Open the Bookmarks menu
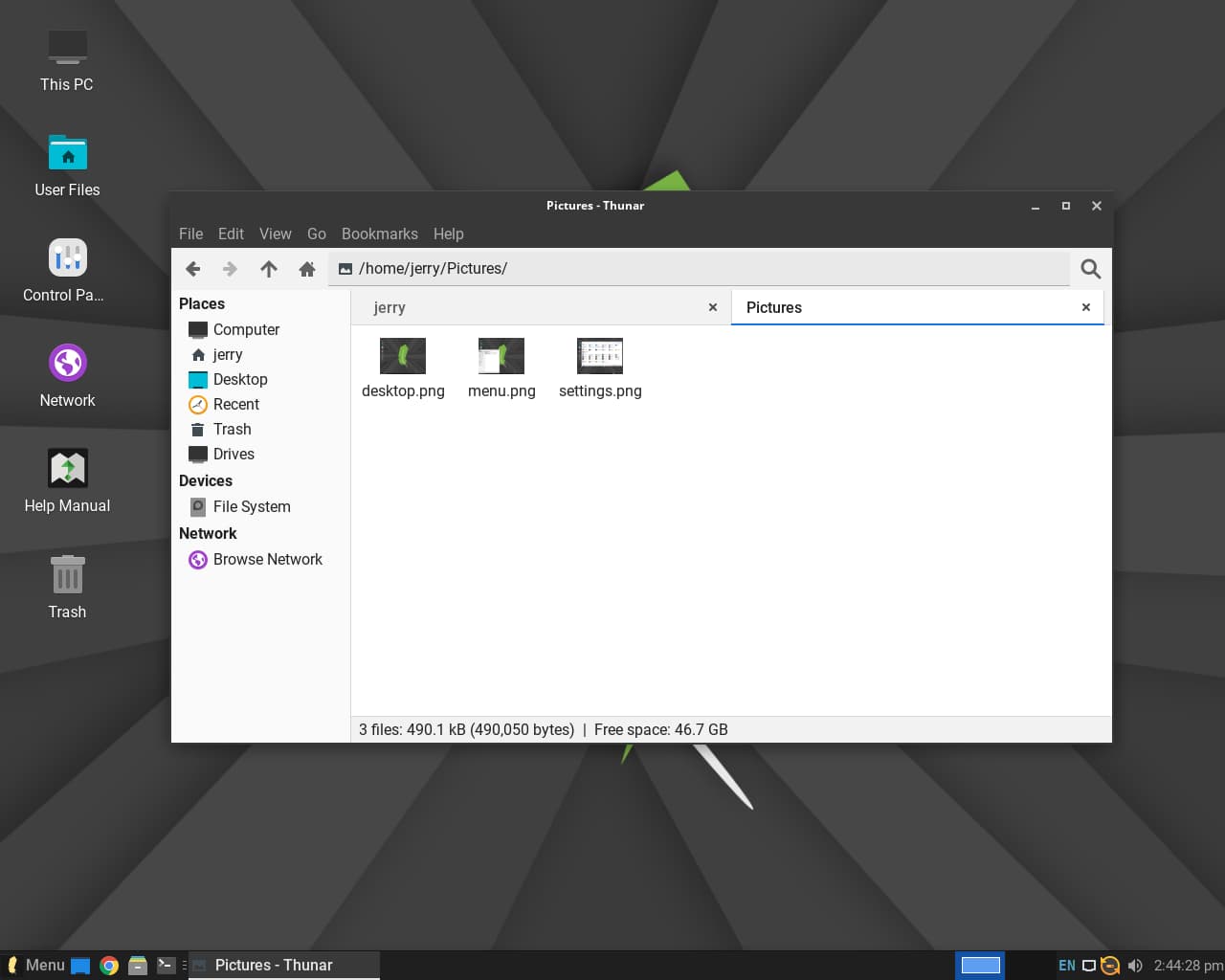Image resolution: width=1225 pixels, height=980 pixels. point(379,234)
